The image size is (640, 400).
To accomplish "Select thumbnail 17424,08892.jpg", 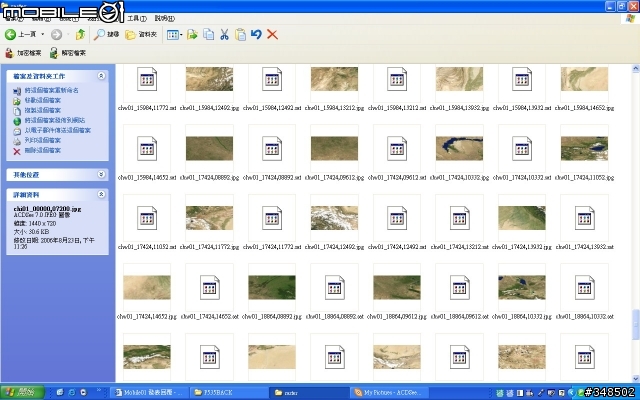I will (209, 149).
